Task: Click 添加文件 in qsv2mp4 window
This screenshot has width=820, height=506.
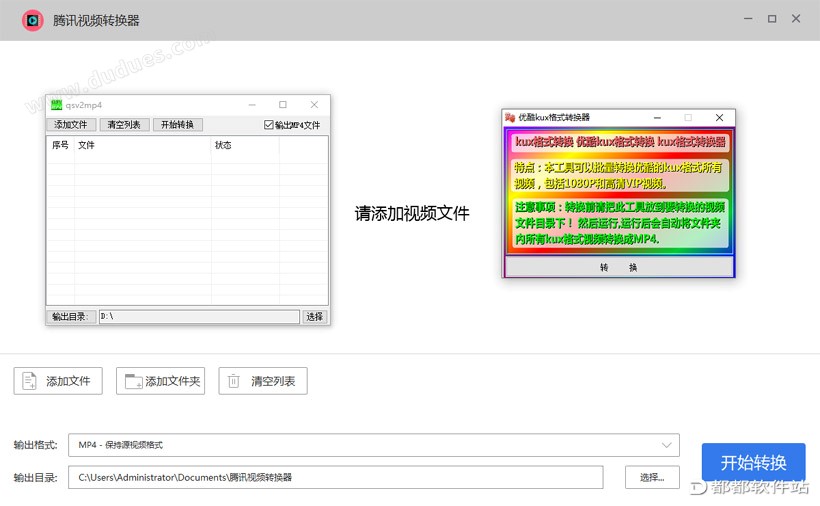Action: tap(71, 124)
